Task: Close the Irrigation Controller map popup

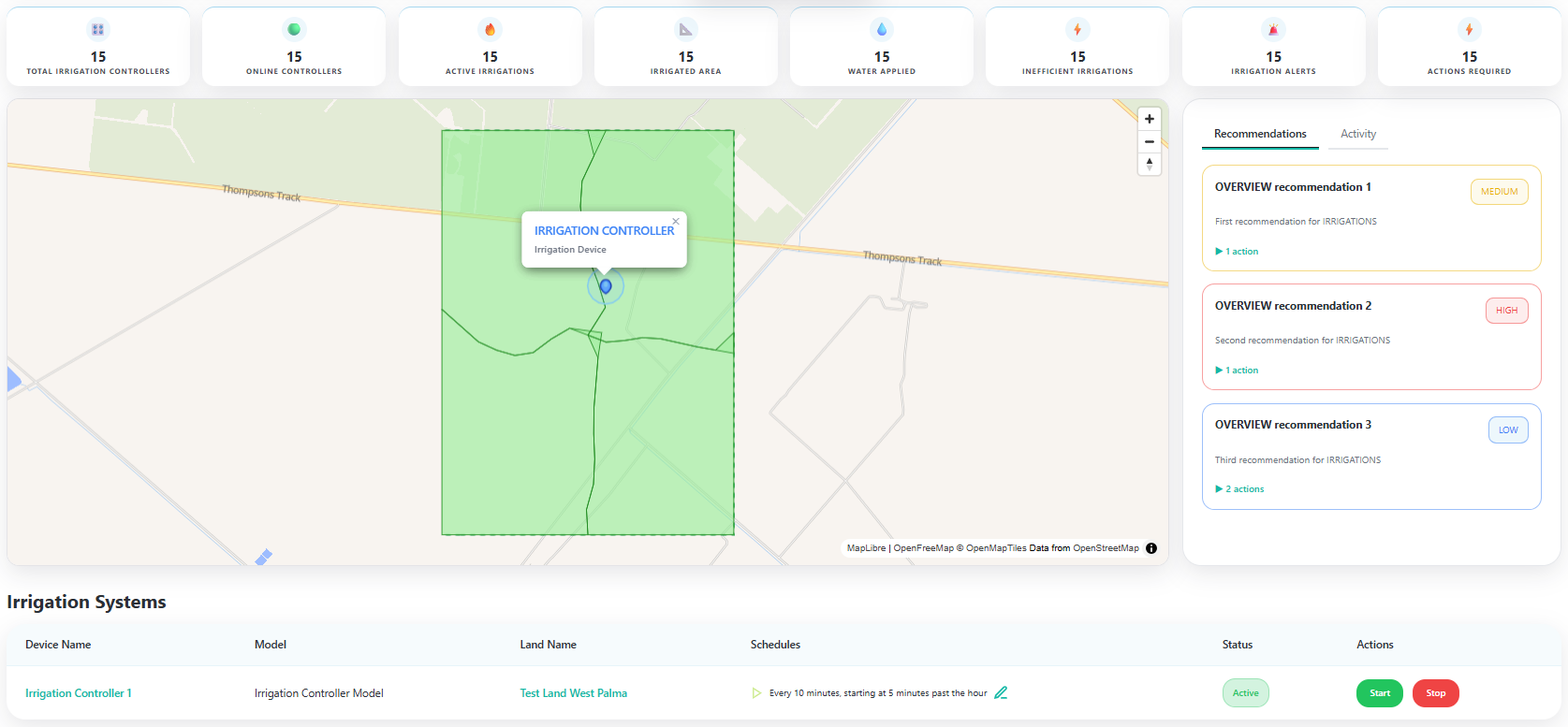Action: 676,222
